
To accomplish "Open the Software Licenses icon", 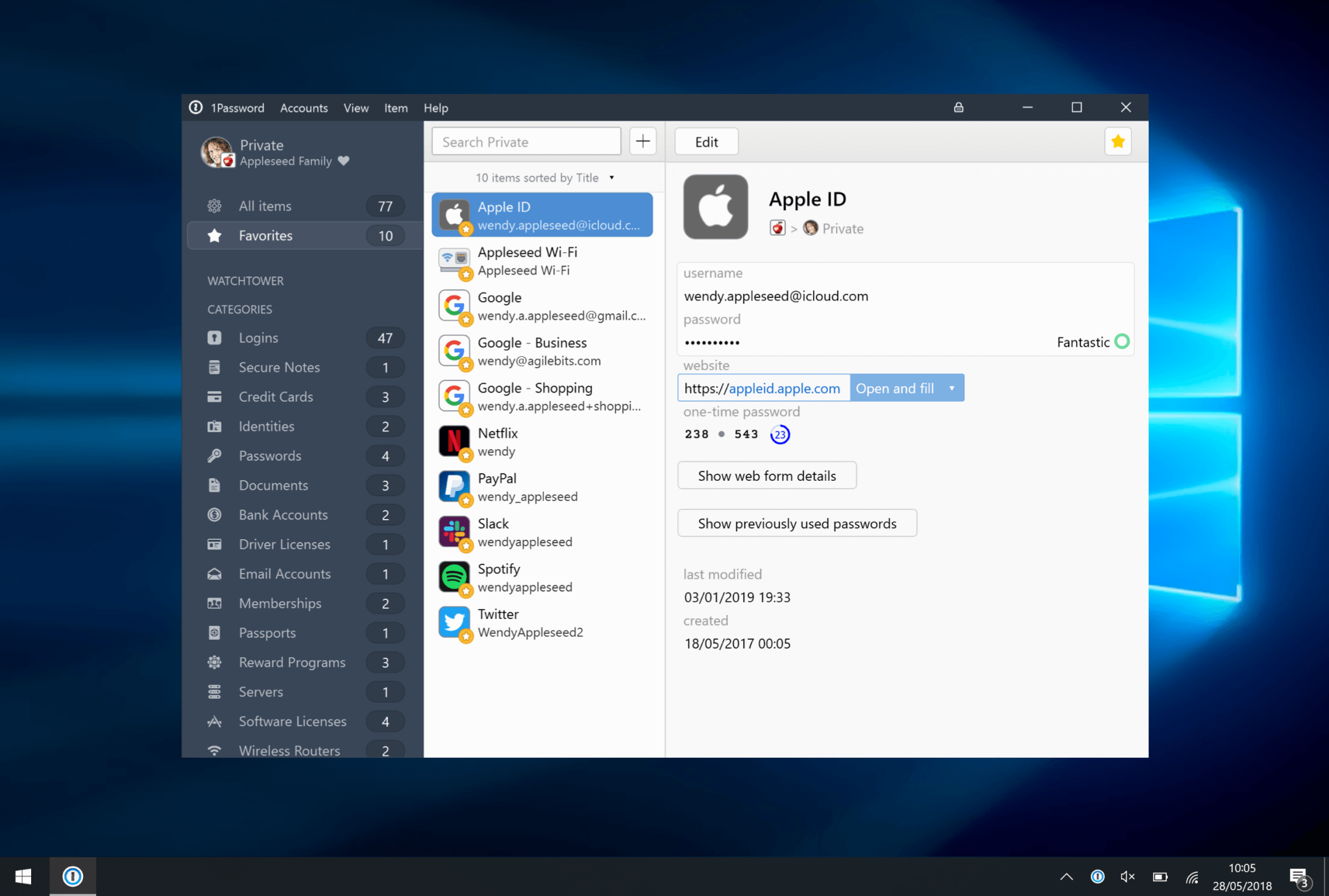I will [214, 721].
